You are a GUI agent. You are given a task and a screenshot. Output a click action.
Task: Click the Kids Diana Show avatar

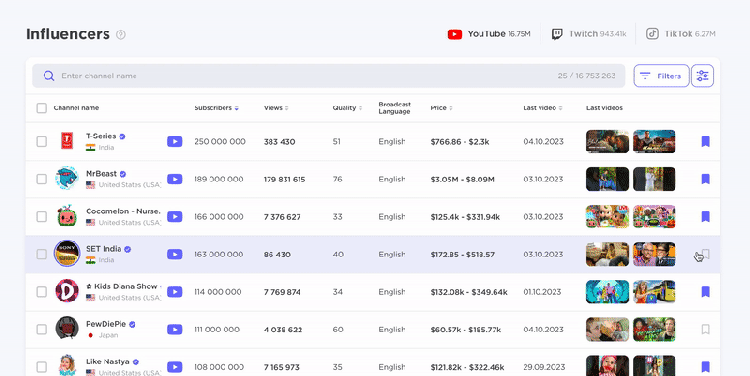click(x=67, y=291)
